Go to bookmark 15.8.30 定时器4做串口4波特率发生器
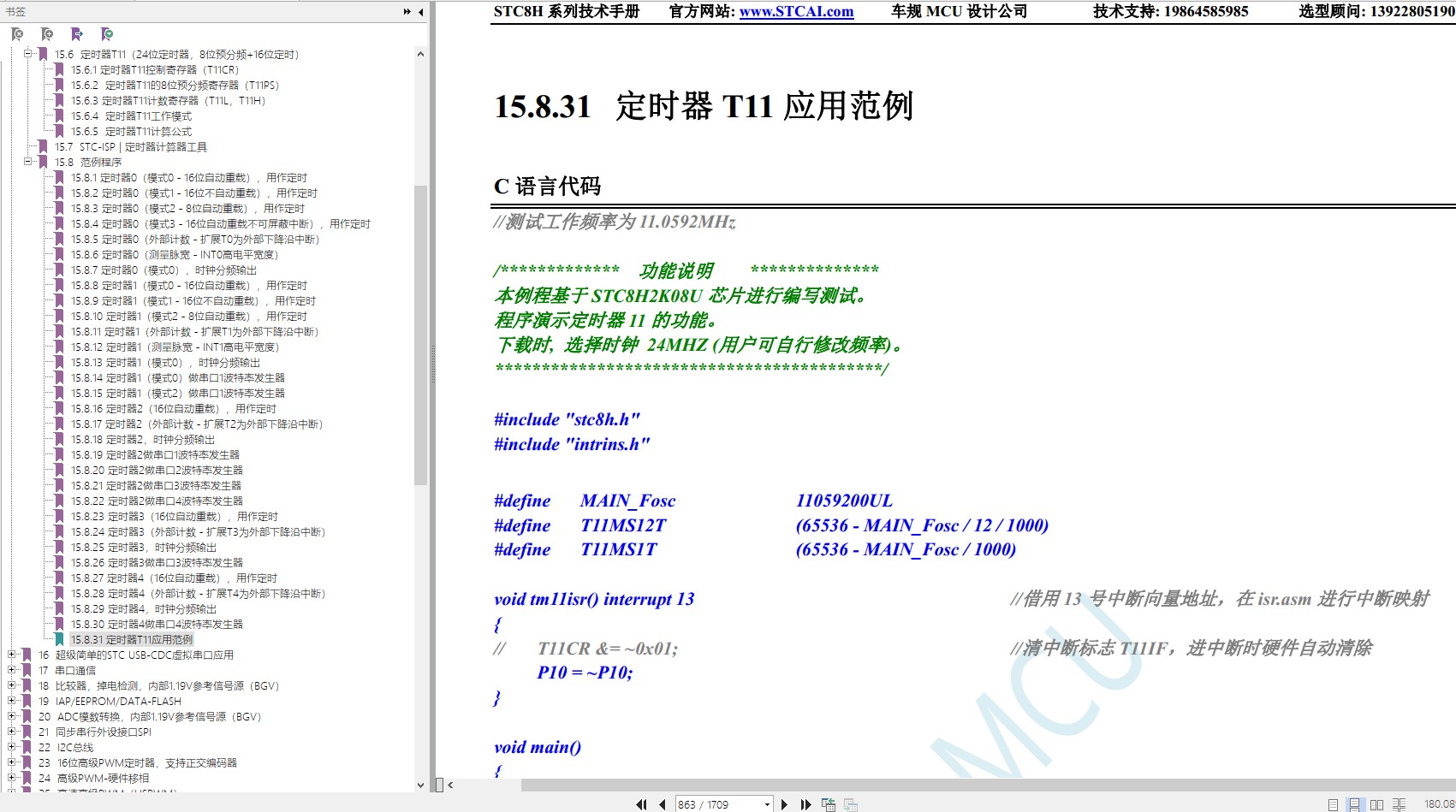The width and height of the screenshot is (1456, 812). (x=157, y=625)
